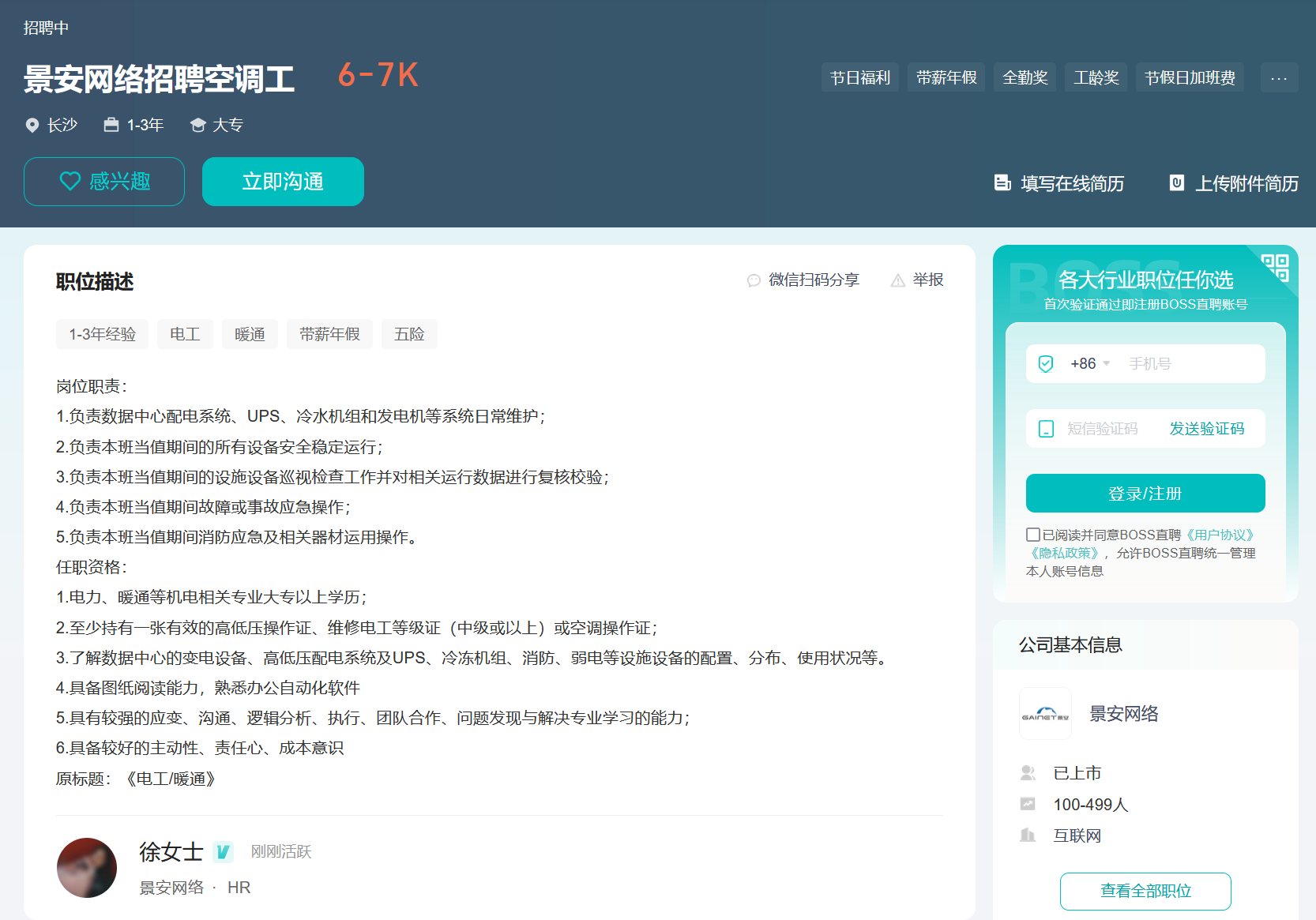Click the shield icon in phone field
The height and width of the screenshot is (920, 1316).
coord(1046,363)
